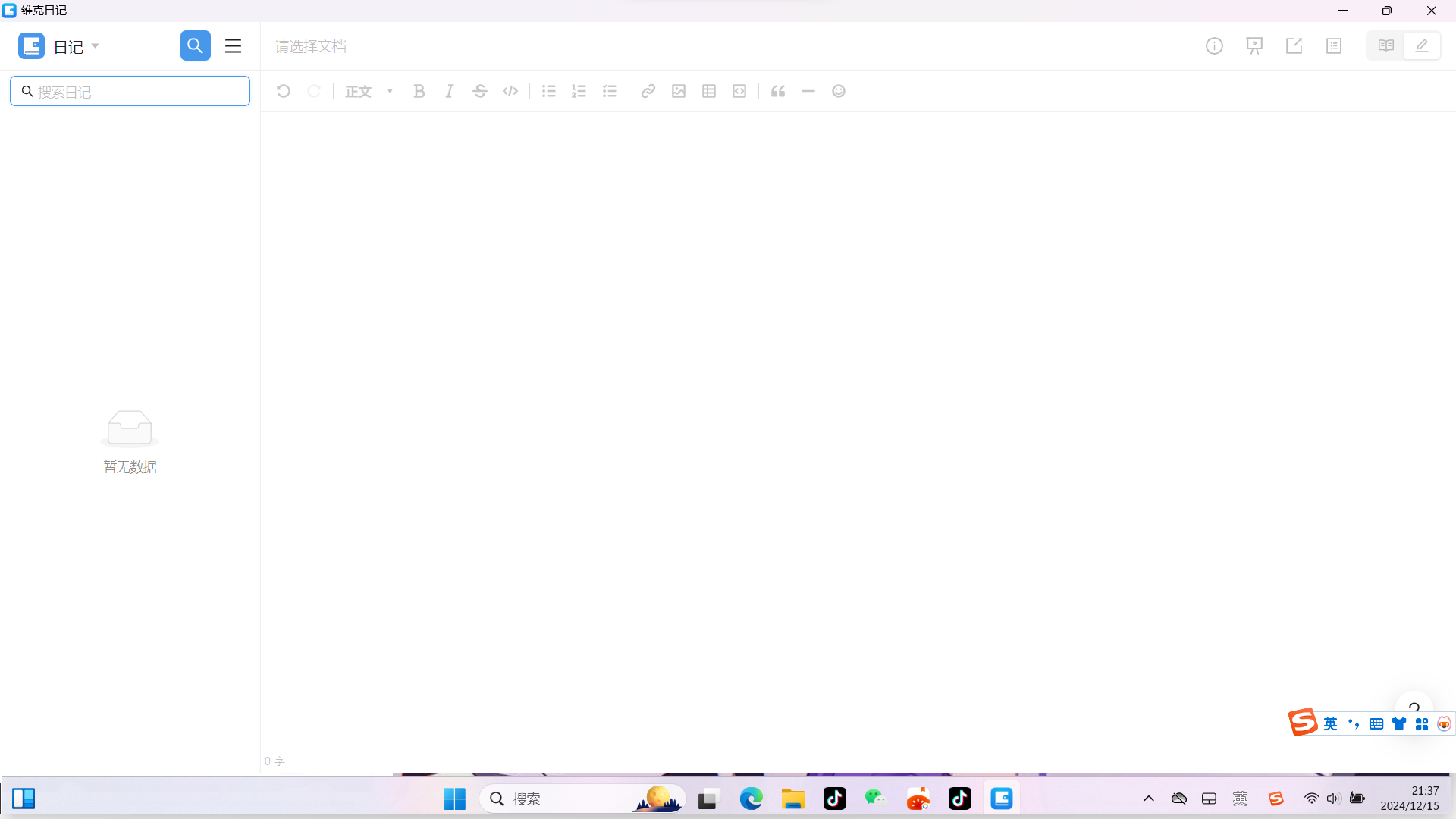Switch to reading mode
Image resolution: width=1456 pixels, height=819 pixels.
(x=1385, y=45)
